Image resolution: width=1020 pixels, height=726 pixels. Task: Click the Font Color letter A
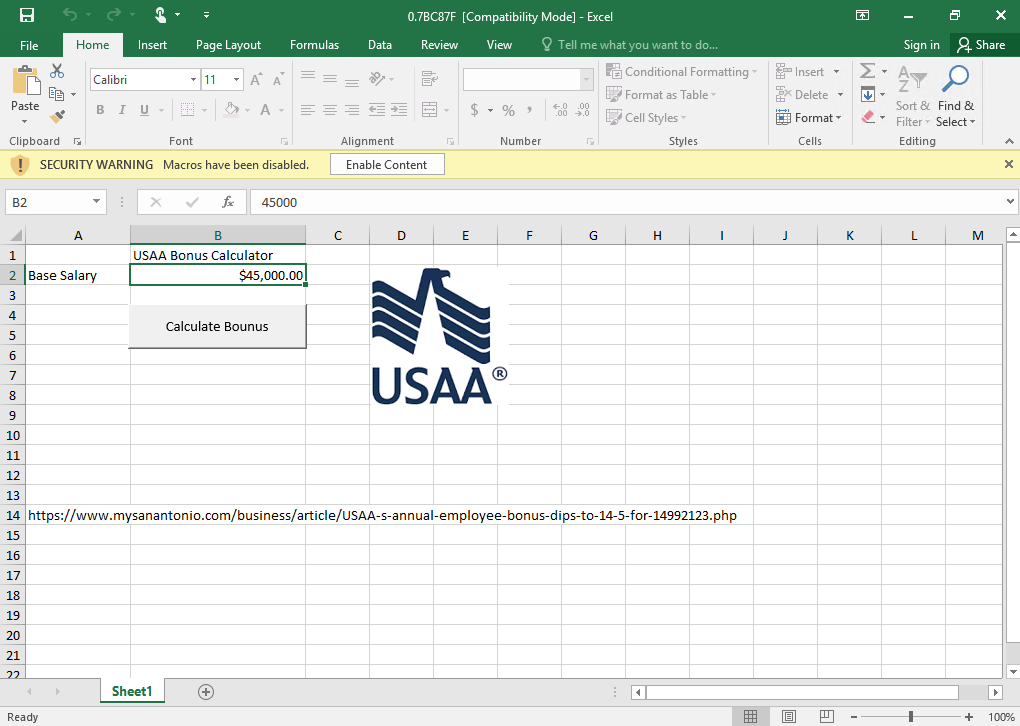[x=265, y=110]
